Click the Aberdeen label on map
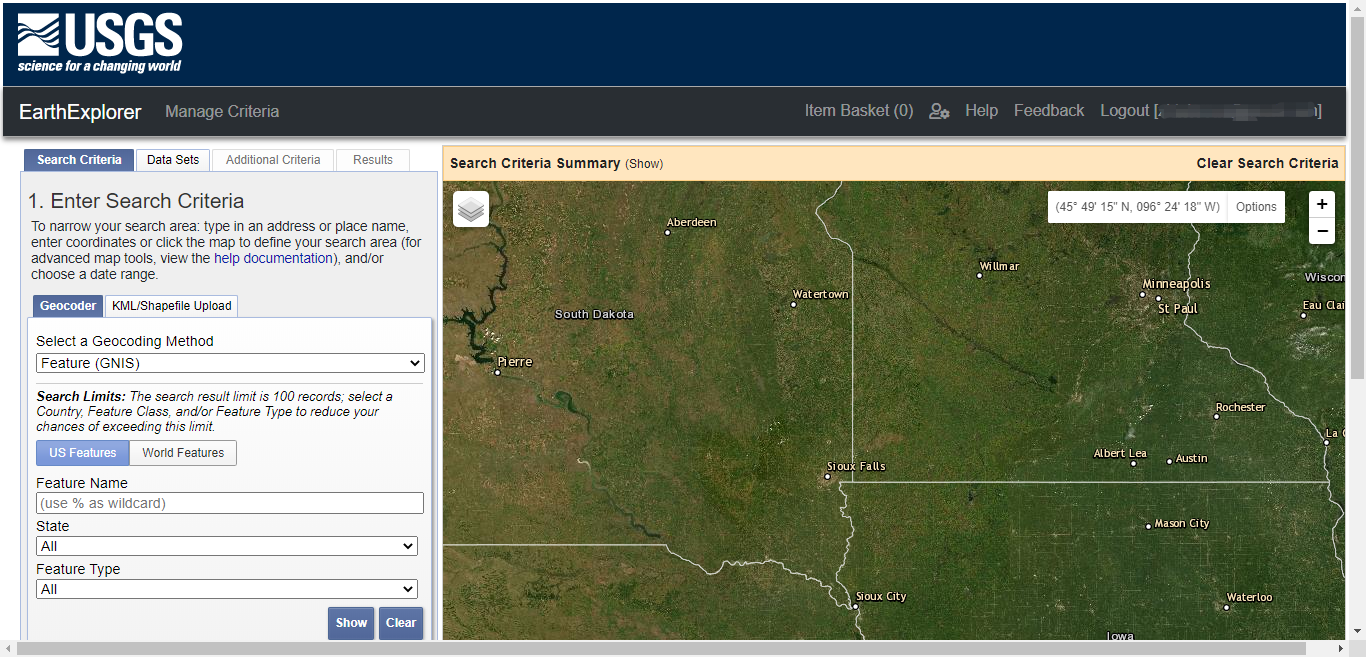The width and height of the screenshot is (1366, 657). point(691,223)
